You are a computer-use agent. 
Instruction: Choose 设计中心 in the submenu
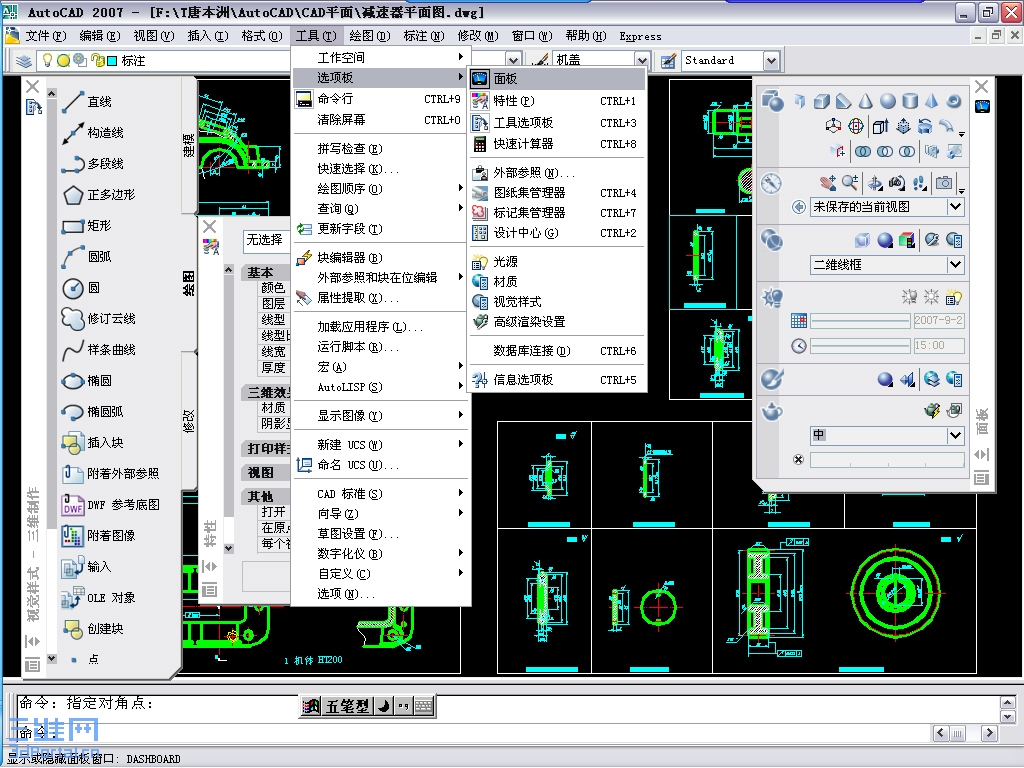(x=557, y=232)
